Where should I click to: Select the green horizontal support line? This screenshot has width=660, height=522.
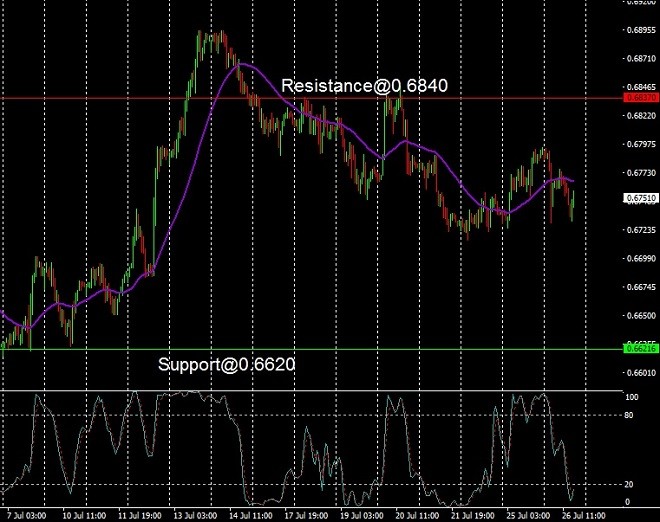tap(311, 349)
